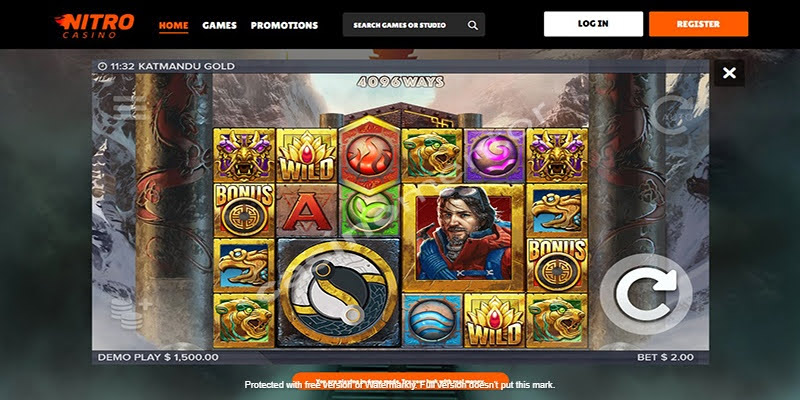Viewport: 800px width, 400px height.
Task: Focus the Search Games or Studio field
Action: point(414,25)
